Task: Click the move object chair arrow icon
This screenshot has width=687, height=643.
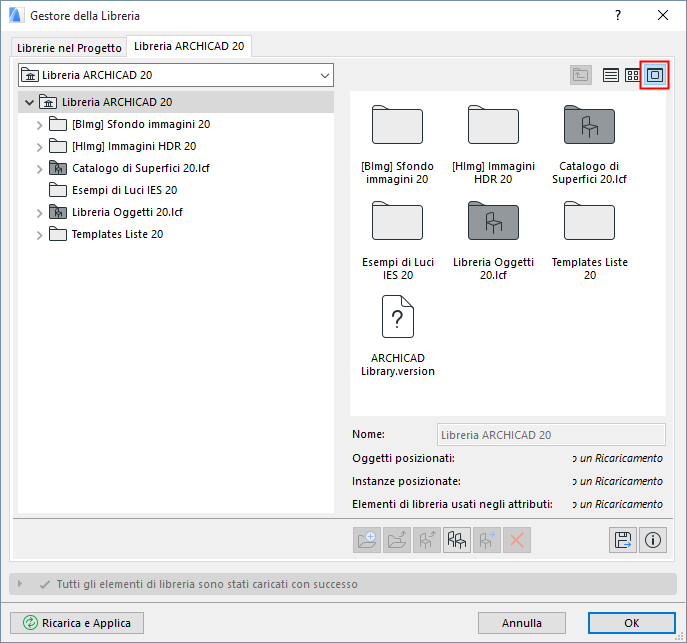Action: [486, 540]
